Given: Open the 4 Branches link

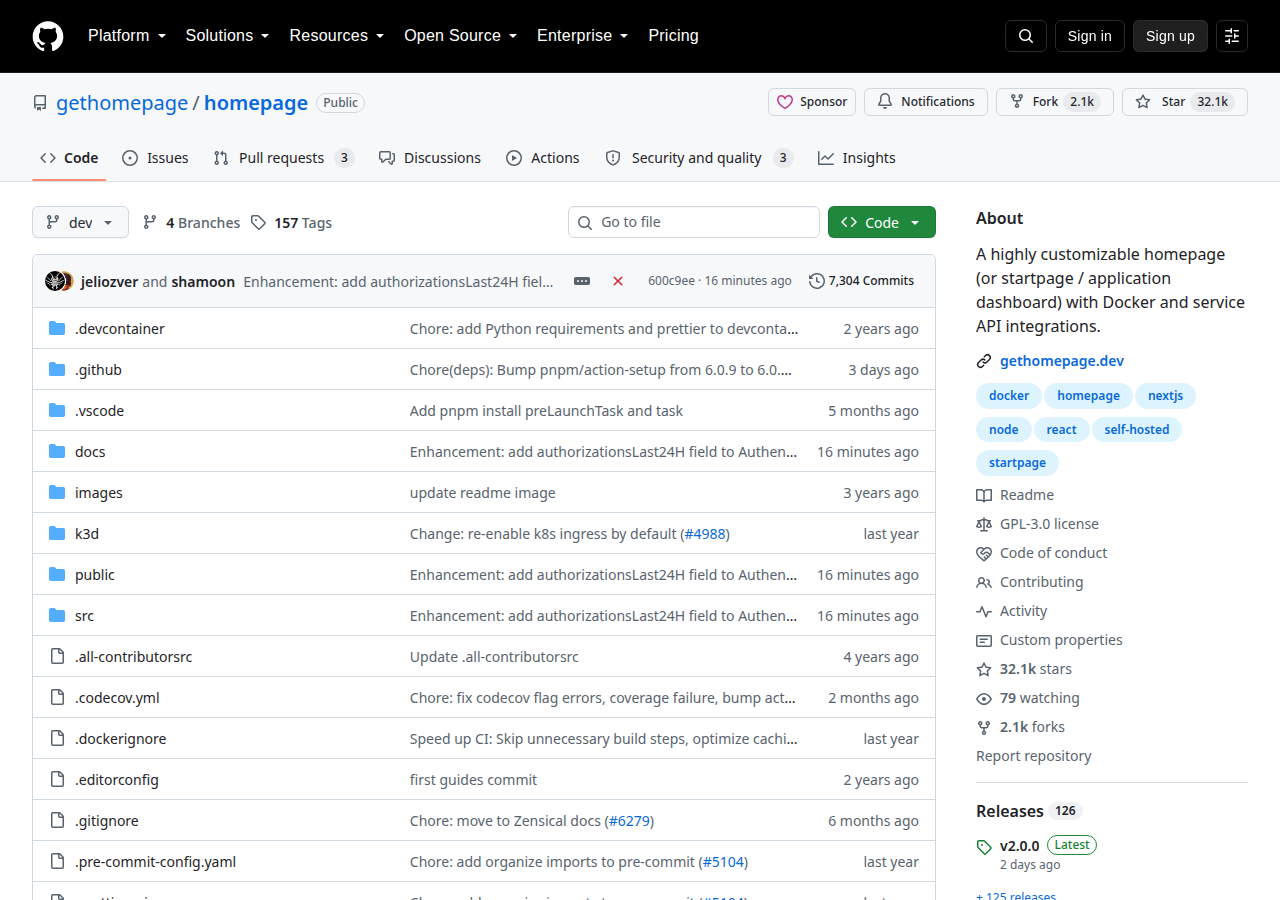Looking at the screenshot, I should 191,223.
